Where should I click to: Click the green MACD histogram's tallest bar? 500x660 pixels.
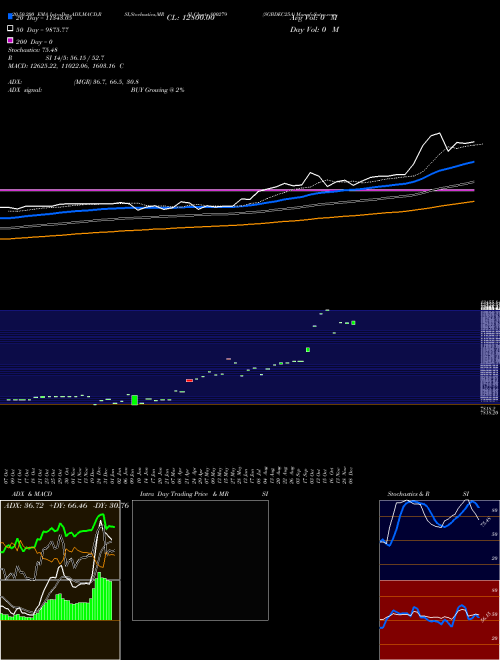pos(99,596)
